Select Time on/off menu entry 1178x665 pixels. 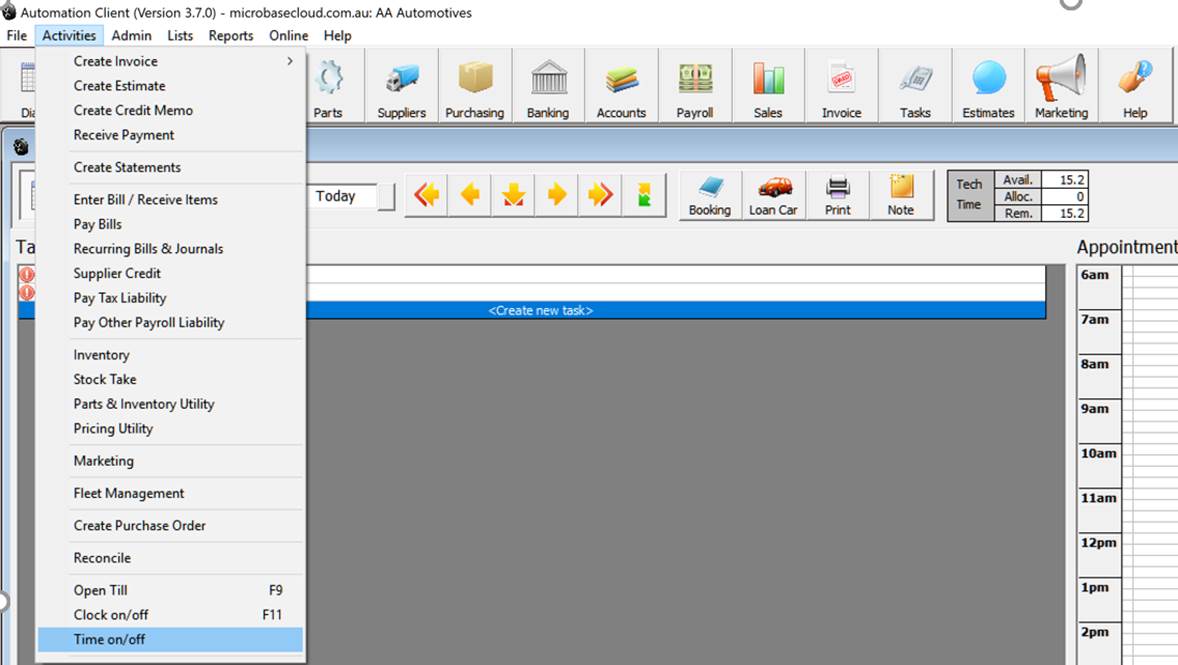pyautogui.click(x=170, y=639)
